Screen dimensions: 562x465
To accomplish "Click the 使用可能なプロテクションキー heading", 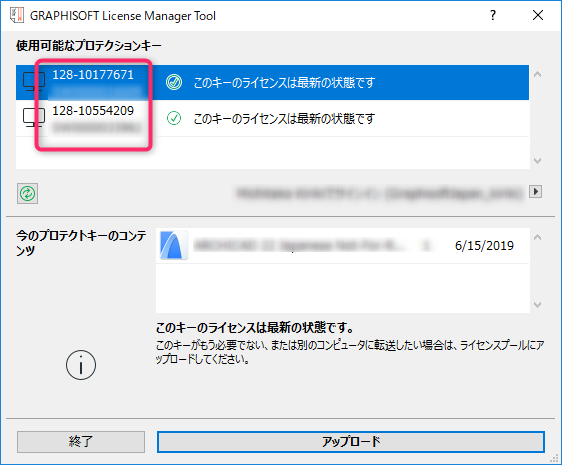I will [89, 46].
